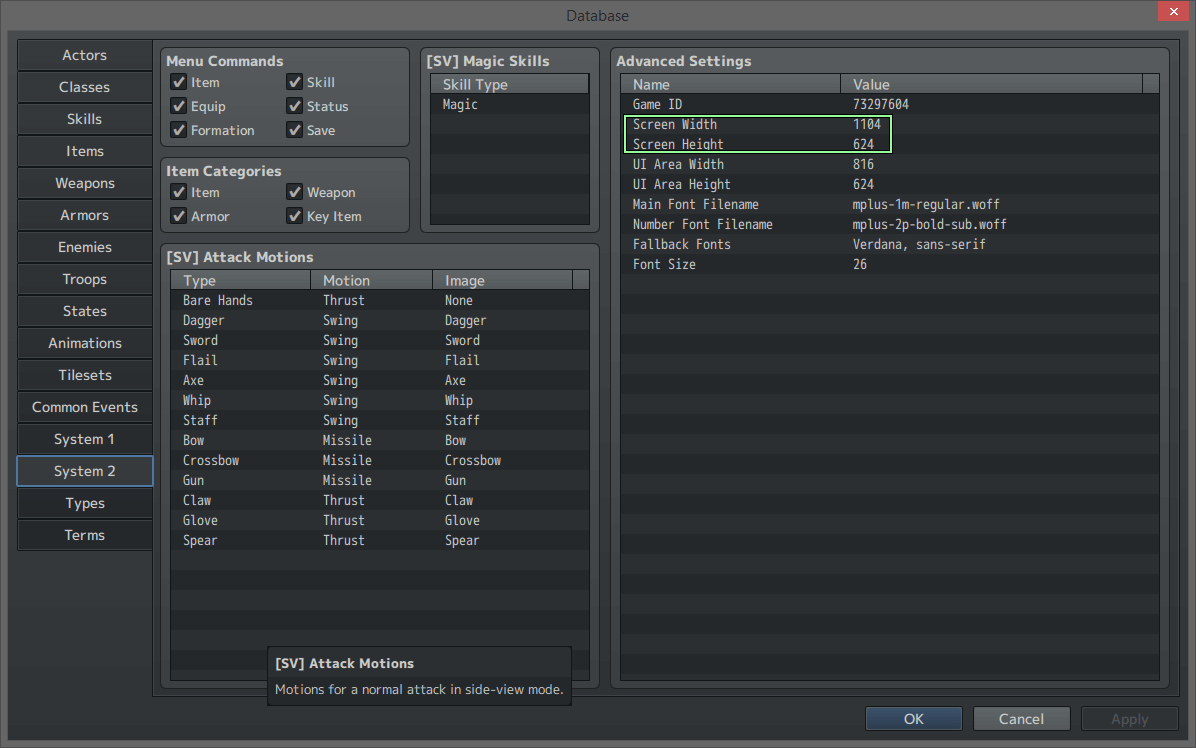Select the Flail attack motion row
This screenshot has height=748, width=1196.
(380, 360)
